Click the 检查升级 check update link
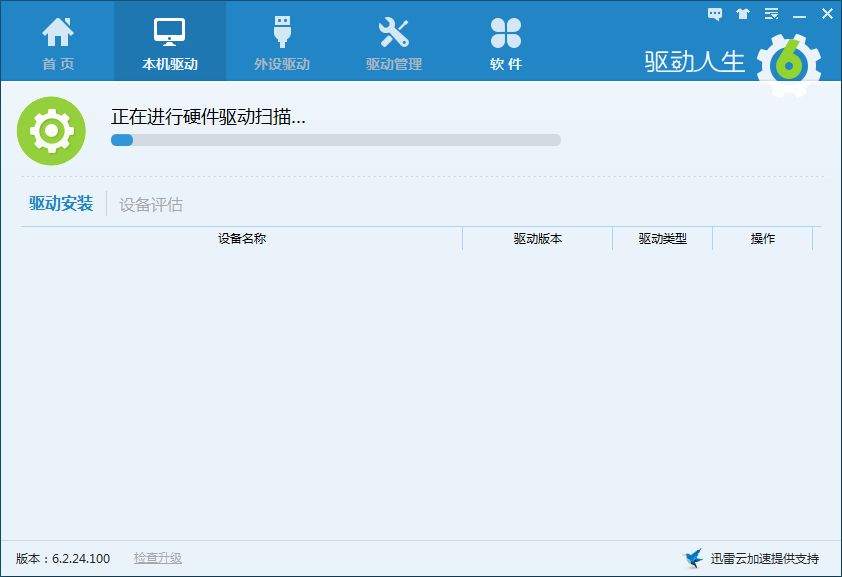This screenshot has width=842, height=577. pos(158,558)
